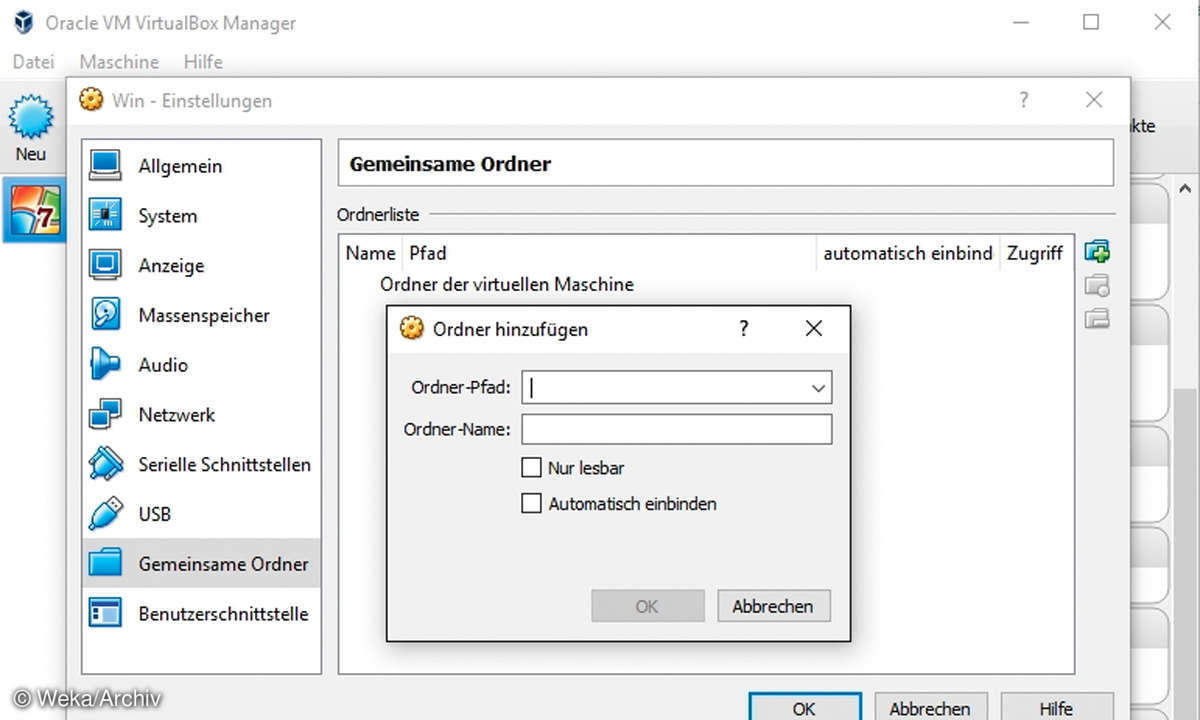The width and height of the screenshot is (1200, 720).
Task: Click the Zugriff column header
Action: (1035, 253)
